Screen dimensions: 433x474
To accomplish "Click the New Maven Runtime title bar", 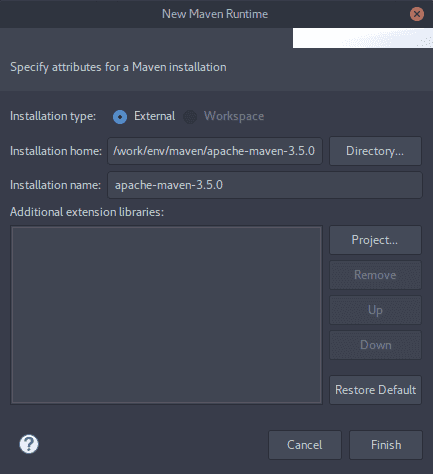I will coord(215,14).
